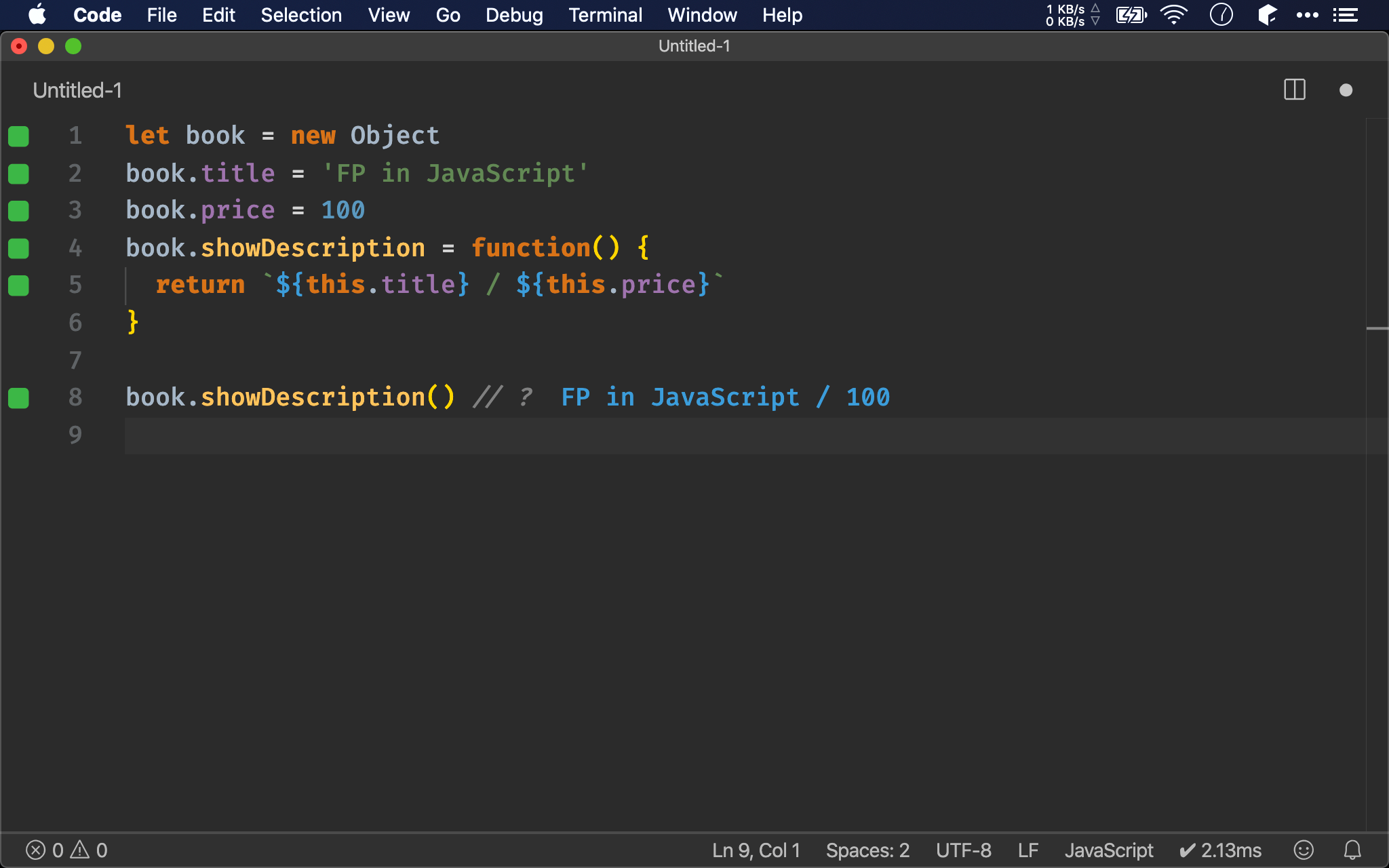
Task: Toggle the green breakpoint on line 8
Action: pos(19,397)
